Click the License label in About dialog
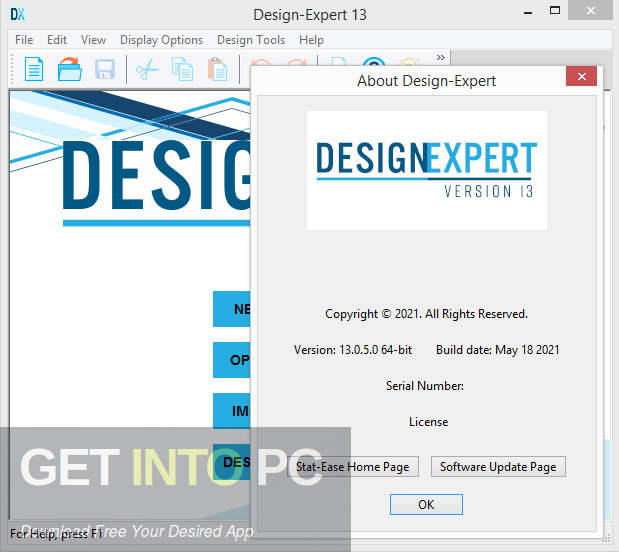The image size is (619, 552). coord(428,422)
